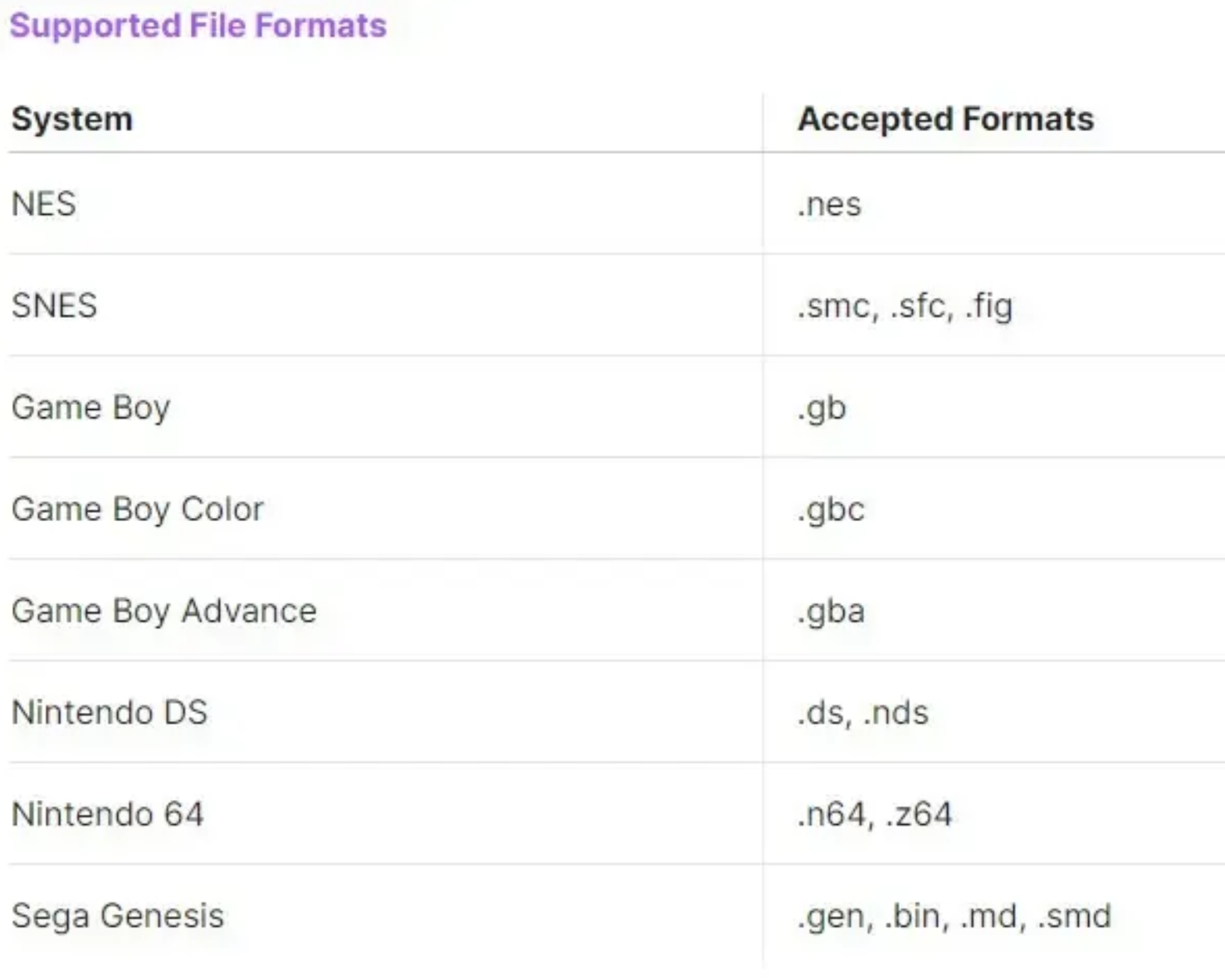Screen dimensions: 1225x980
Task: Select the Game Boy system cell
Action: 91,408
